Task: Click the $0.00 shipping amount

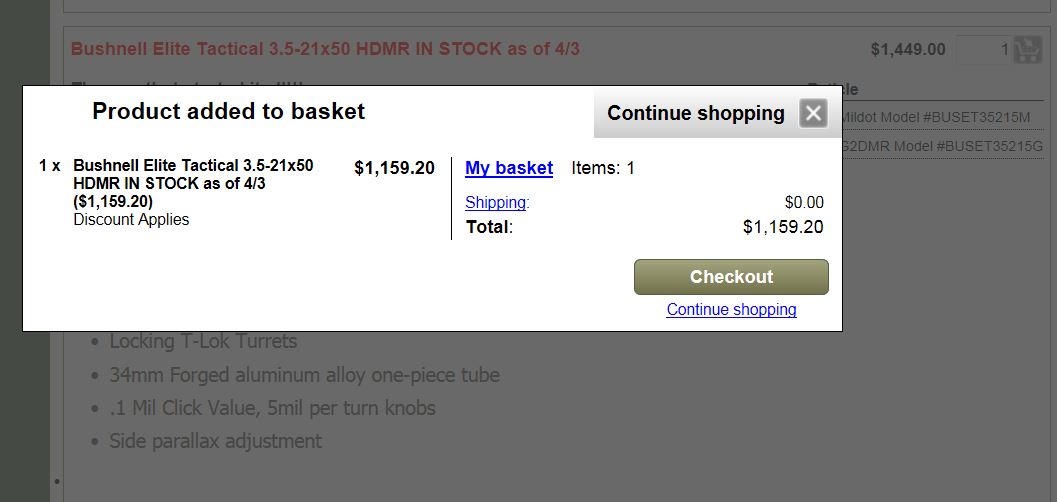Action: tap(804, 203)
